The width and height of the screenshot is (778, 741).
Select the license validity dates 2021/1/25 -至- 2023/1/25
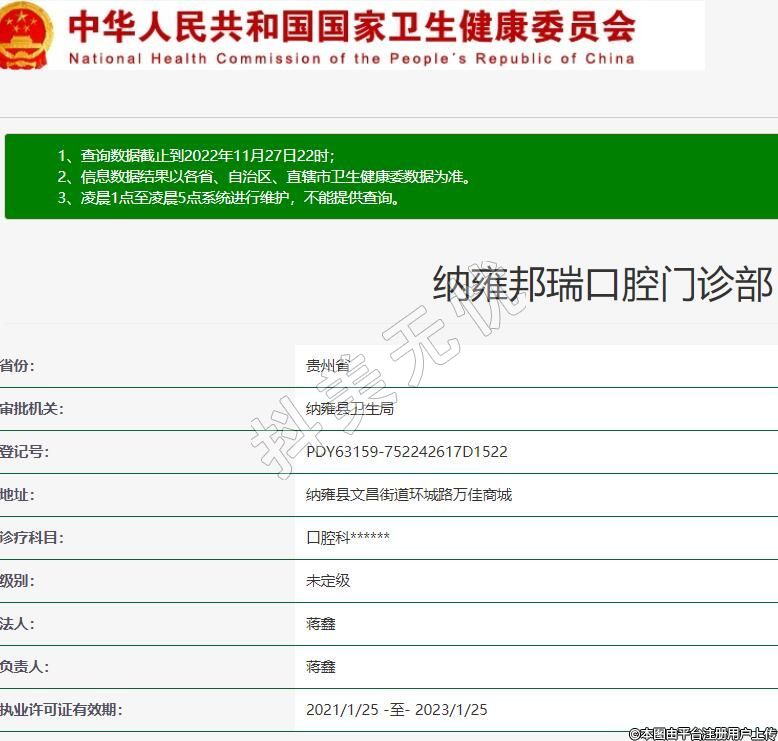pyautogui.click(x=396, y=710)
